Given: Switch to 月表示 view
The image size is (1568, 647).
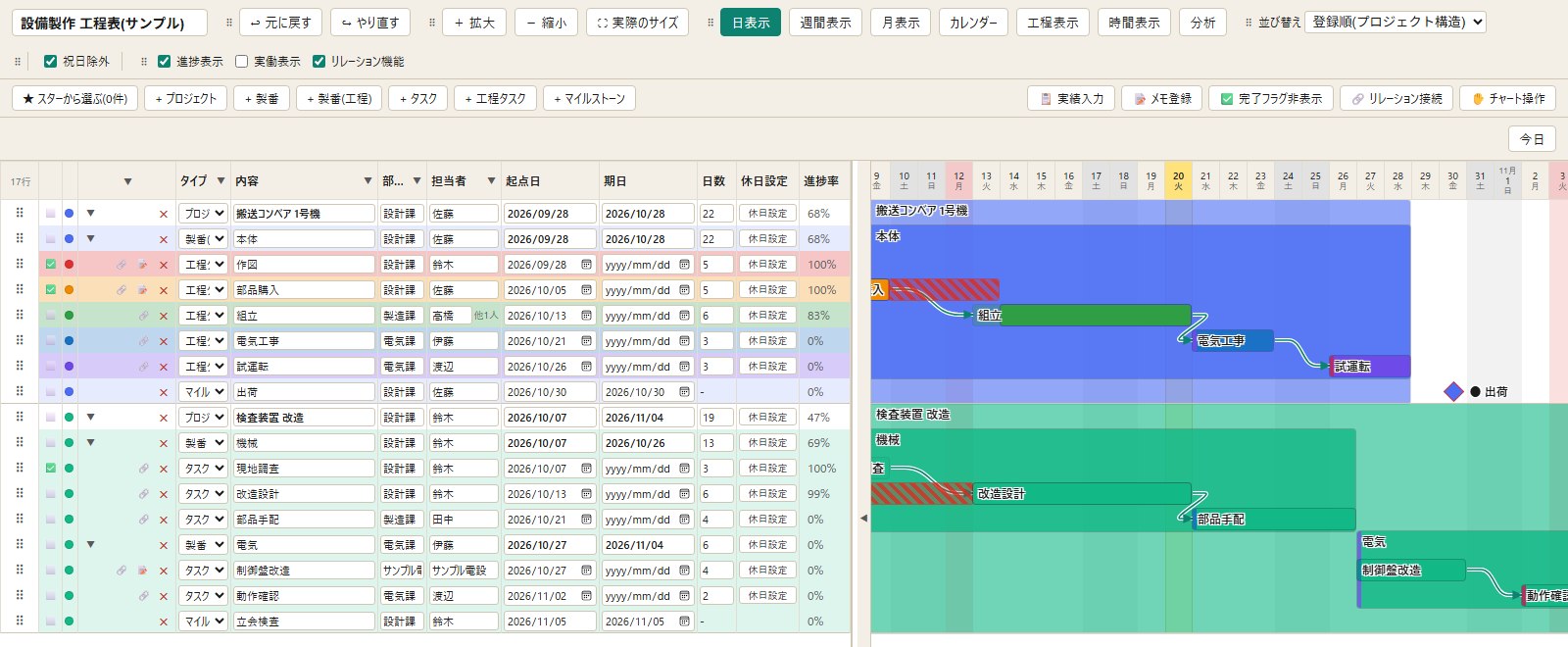Looking at the screenshot, I should (901, 23).
